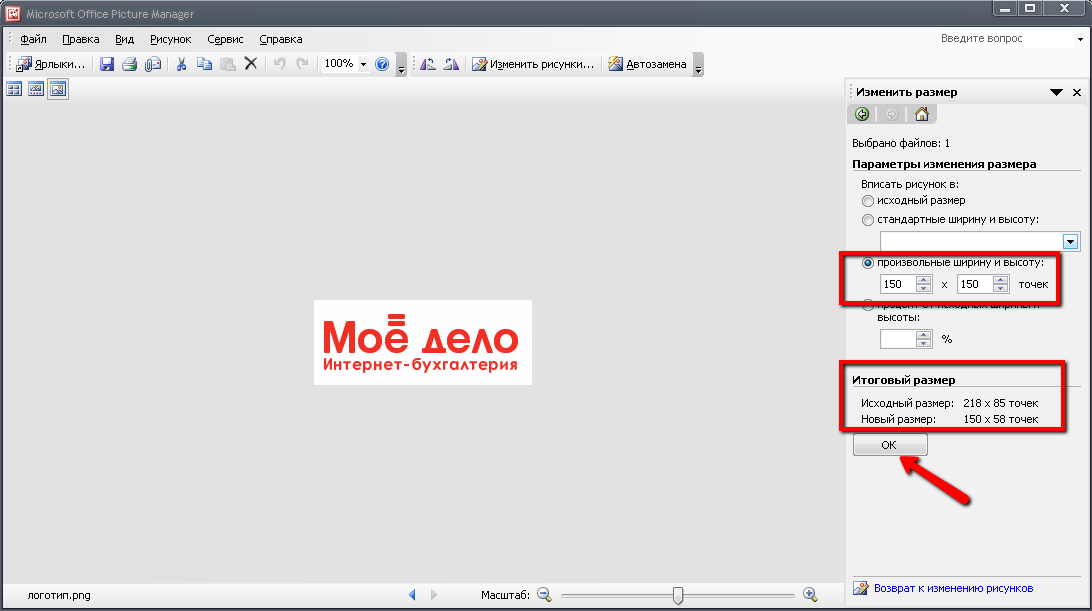
Task: Switch to Thumbnail view icon
Action: click(x=14, y=89)
